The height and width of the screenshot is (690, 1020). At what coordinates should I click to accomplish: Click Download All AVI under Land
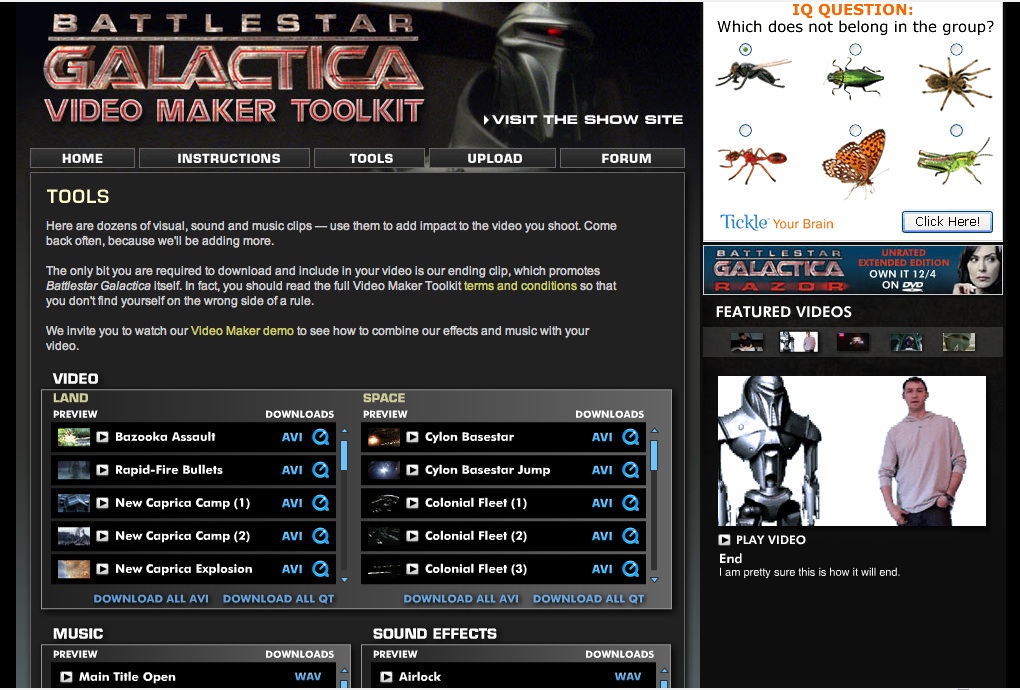(151, 599)
